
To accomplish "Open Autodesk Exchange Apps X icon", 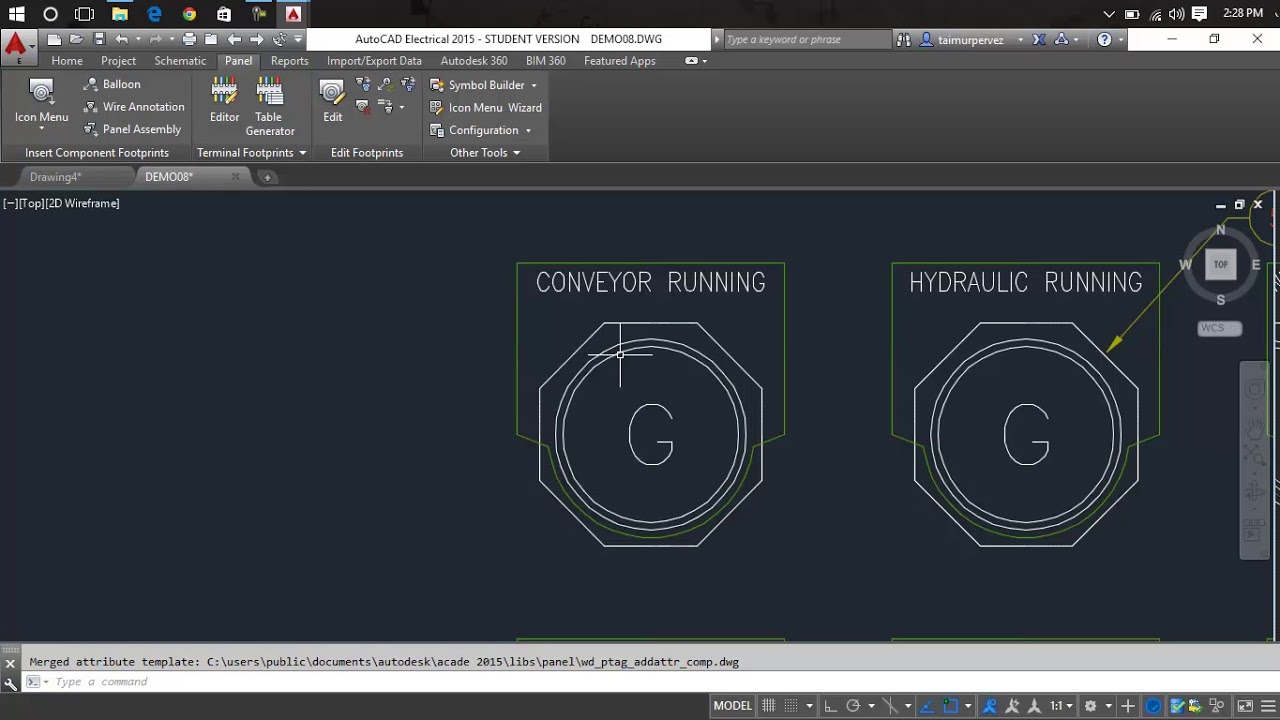I will coord(1039,39).
